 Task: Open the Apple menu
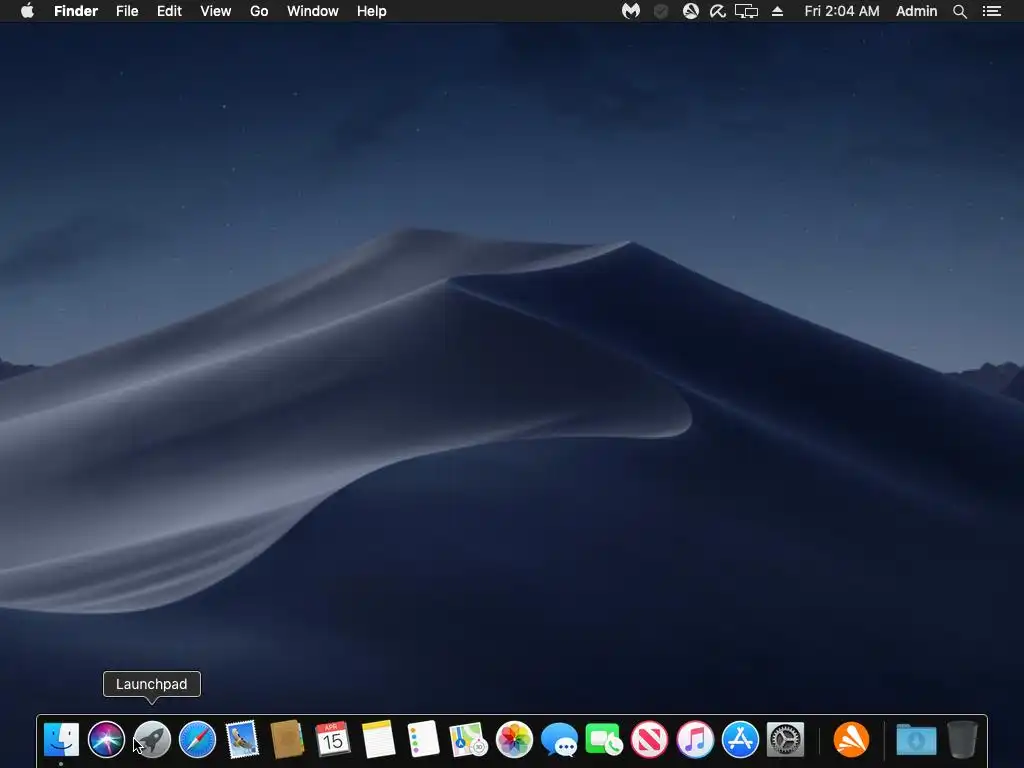[27, 11]
